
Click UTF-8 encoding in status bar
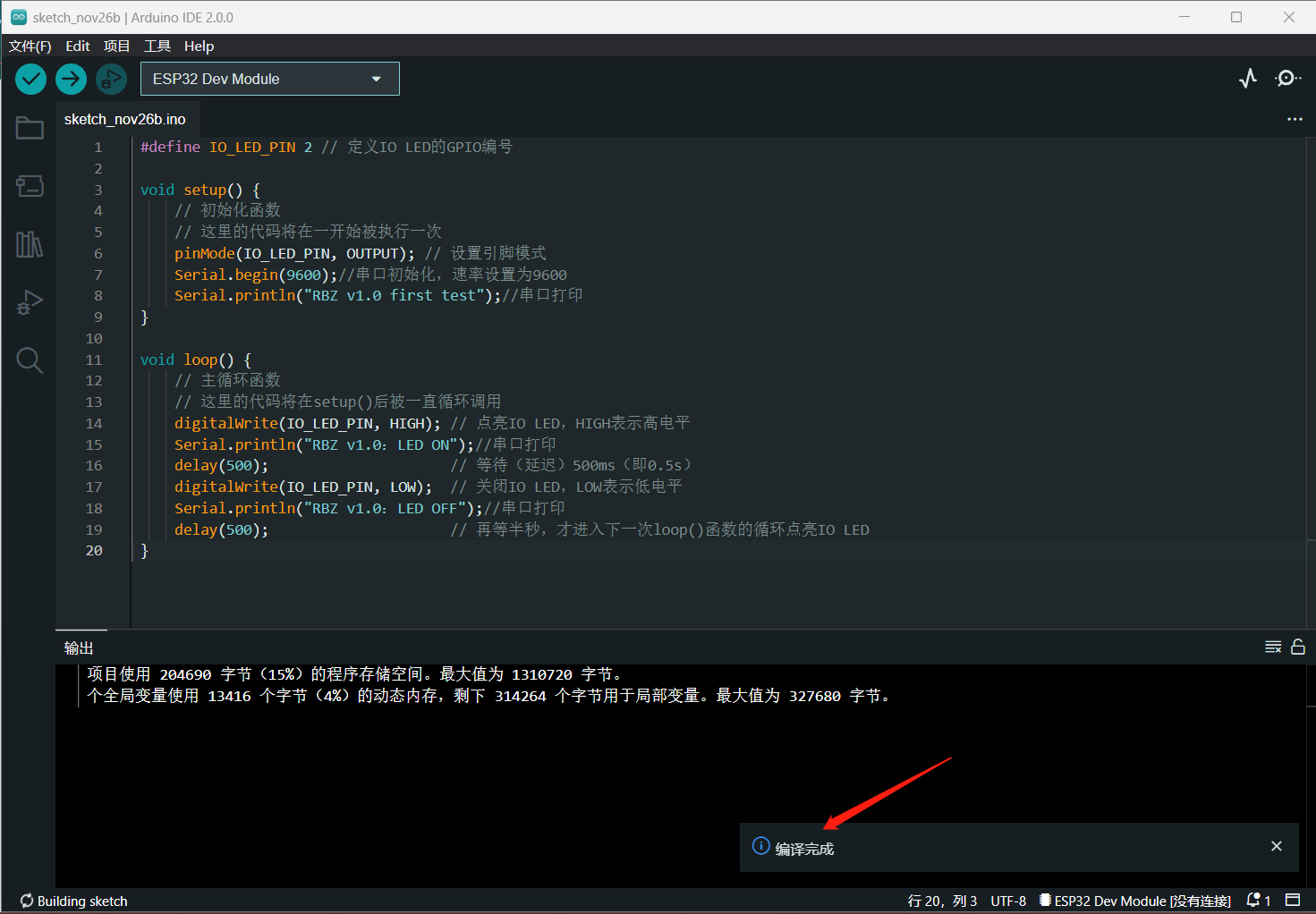pos(1008,901)
